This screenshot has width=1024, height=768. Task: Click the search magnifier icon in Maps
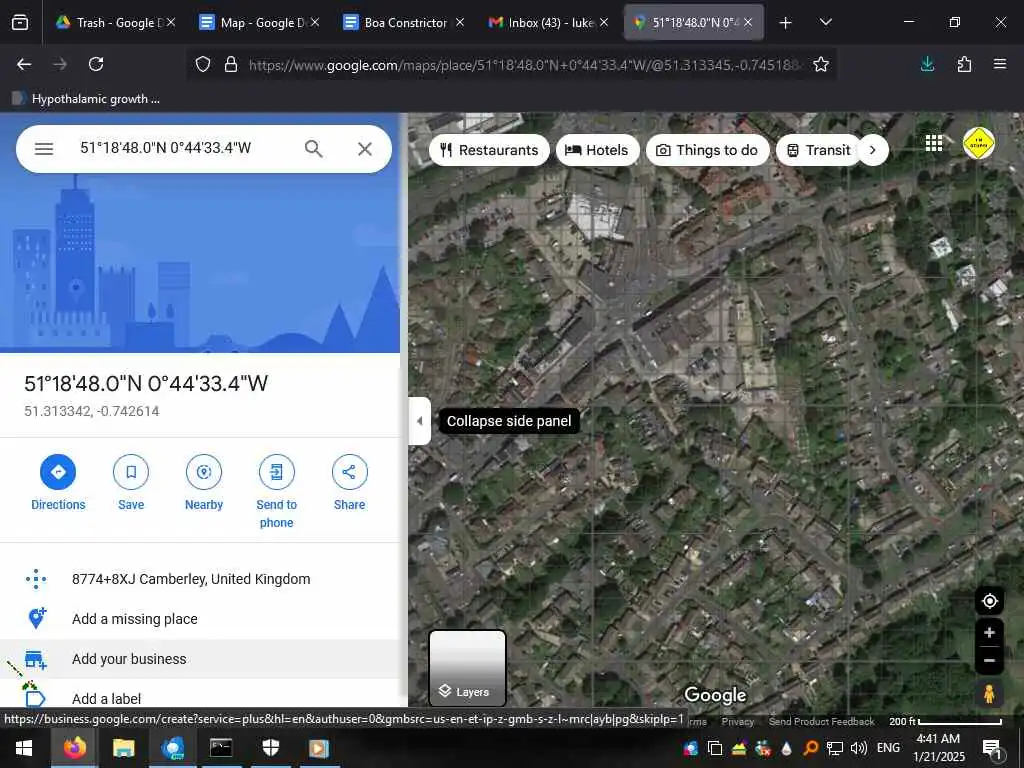313,149
